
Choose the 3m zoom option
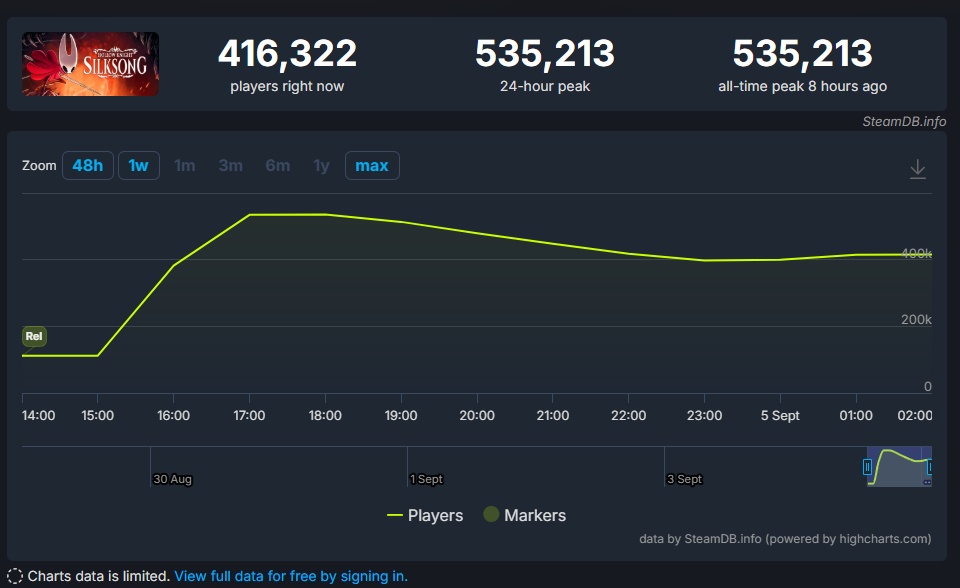[x=230, y=165]
